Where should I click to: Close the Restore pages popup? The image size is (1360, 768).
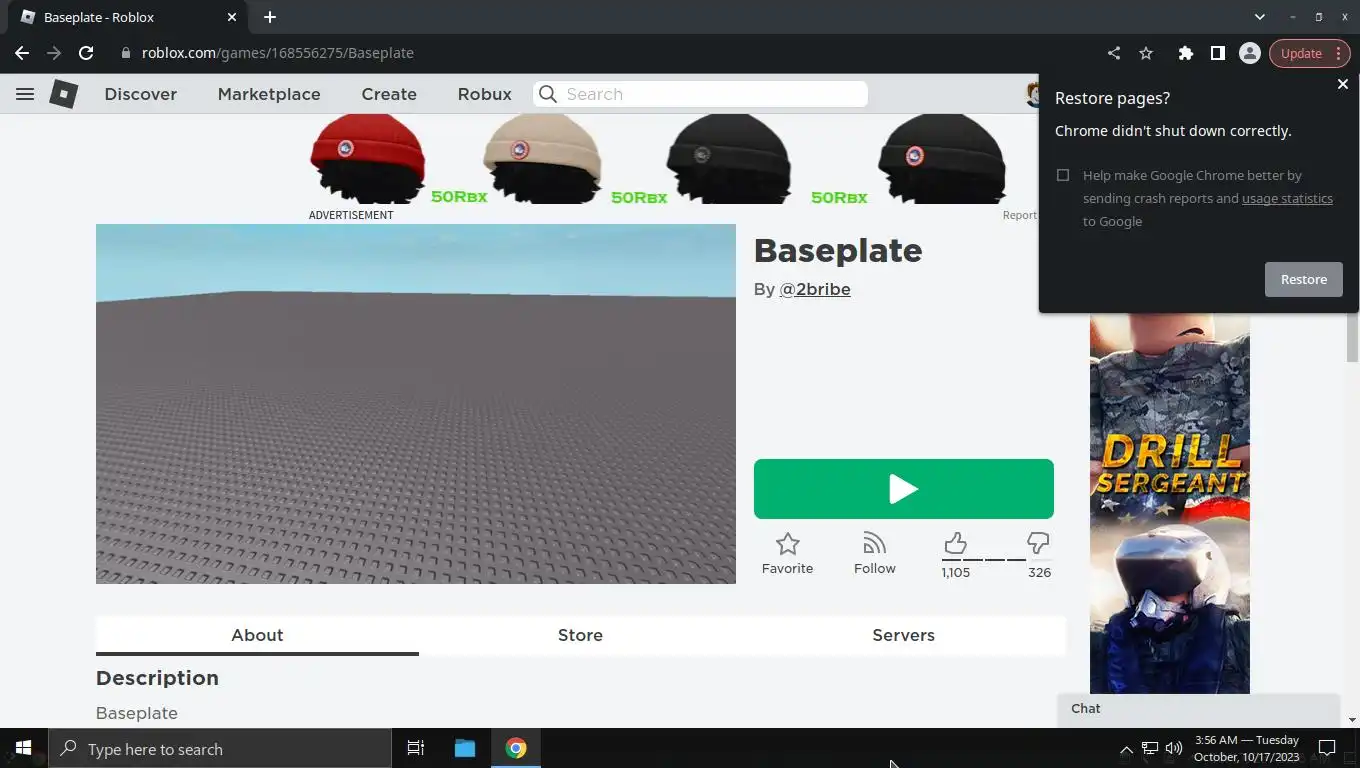[x=1343, y=84]
